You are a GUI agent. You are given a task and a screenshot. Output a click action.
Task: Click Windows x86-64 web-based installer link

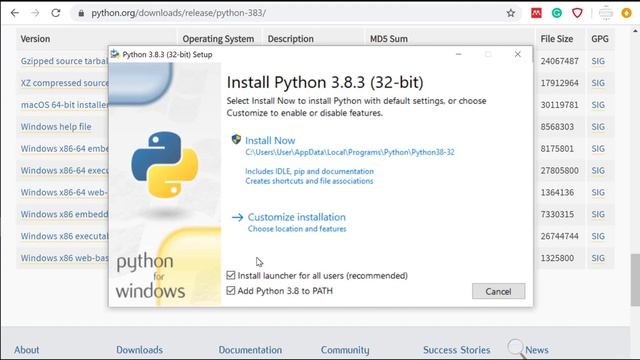pyautogui.click(x=64, y=192)
